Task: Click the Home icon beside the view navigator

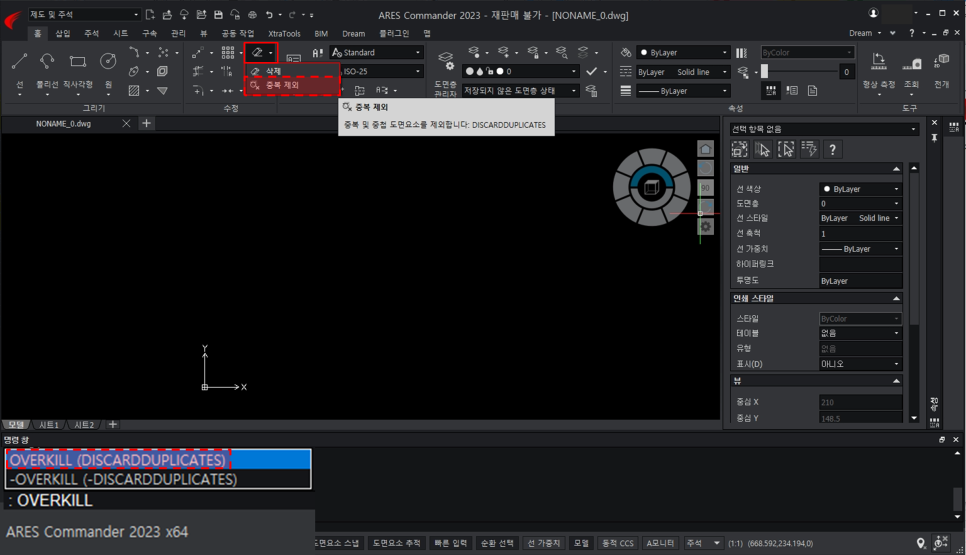Action: tap(705, 148)
